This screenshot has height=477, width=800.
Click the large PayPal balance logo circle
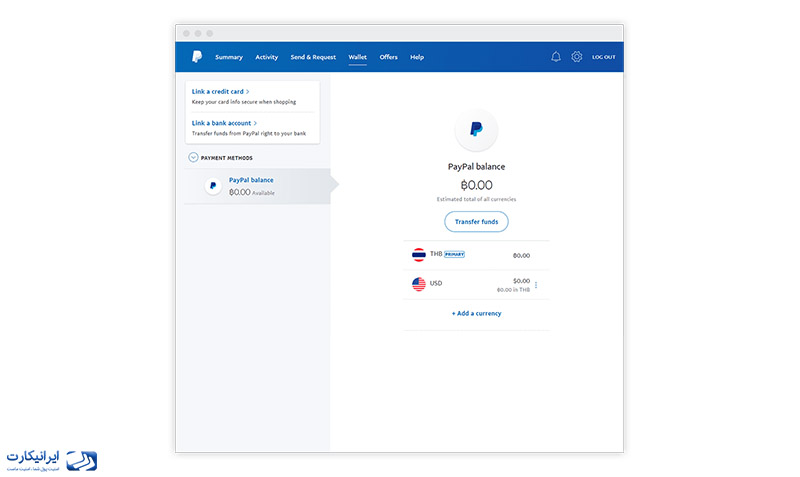476,130
